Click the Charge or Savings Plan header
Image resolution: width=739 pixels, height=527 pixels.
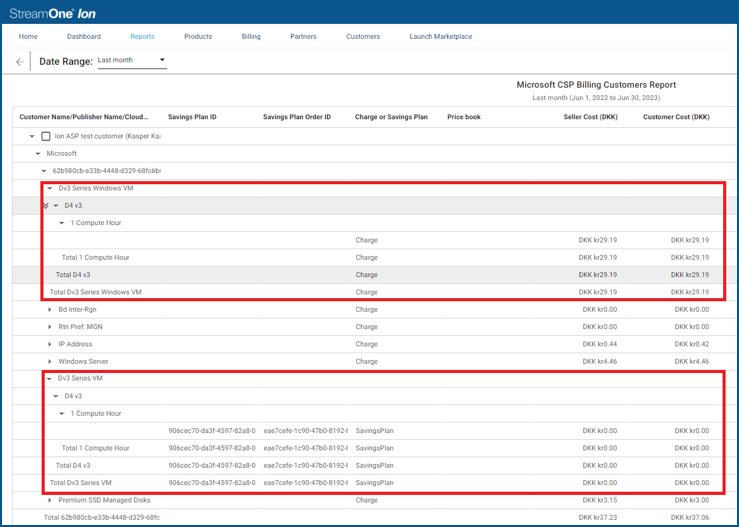(x=391, y=117)
